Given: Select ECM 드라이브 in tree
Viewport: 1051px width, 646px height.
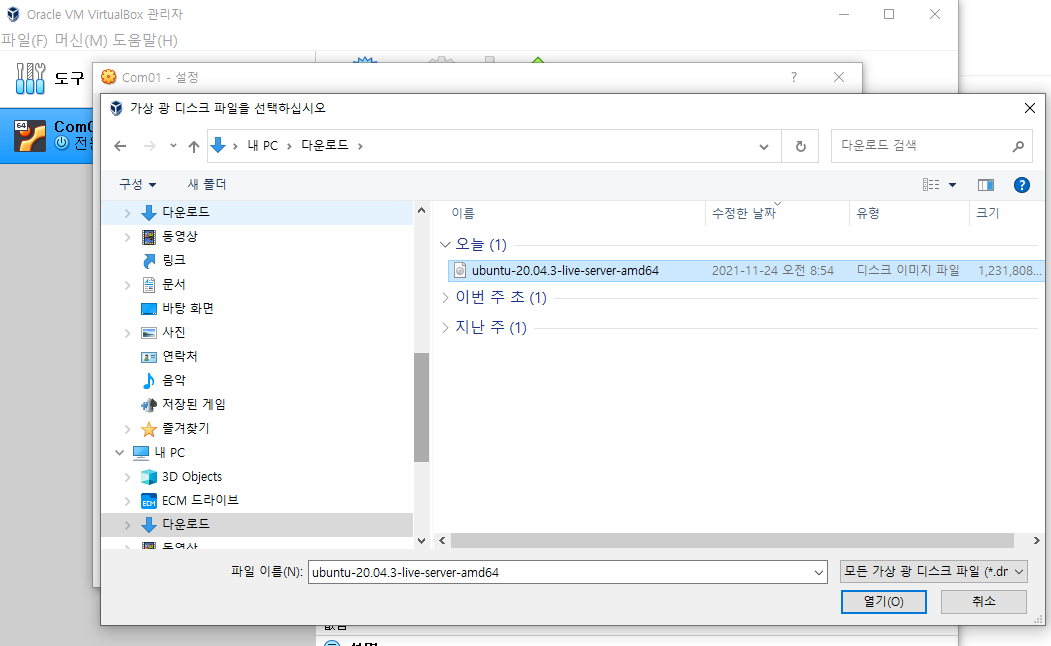Looking at the screenshot, I should [x=200, y=501].
